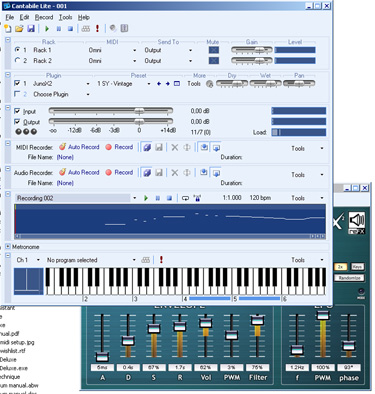Click the keyboard icon in main toolbar

[86, 29]
